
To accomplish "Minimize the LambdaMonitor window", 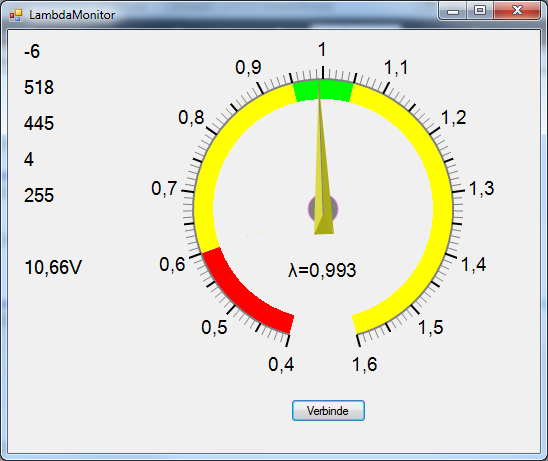I will pos(453,11).
